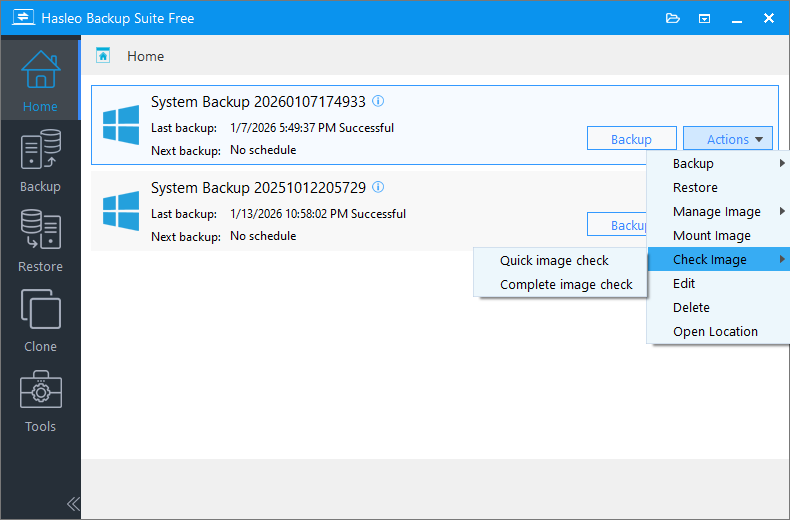Viewport: 790px width, 520px height.
Task: Open the Restore section in the sidebar
Action: coord(40,240)
